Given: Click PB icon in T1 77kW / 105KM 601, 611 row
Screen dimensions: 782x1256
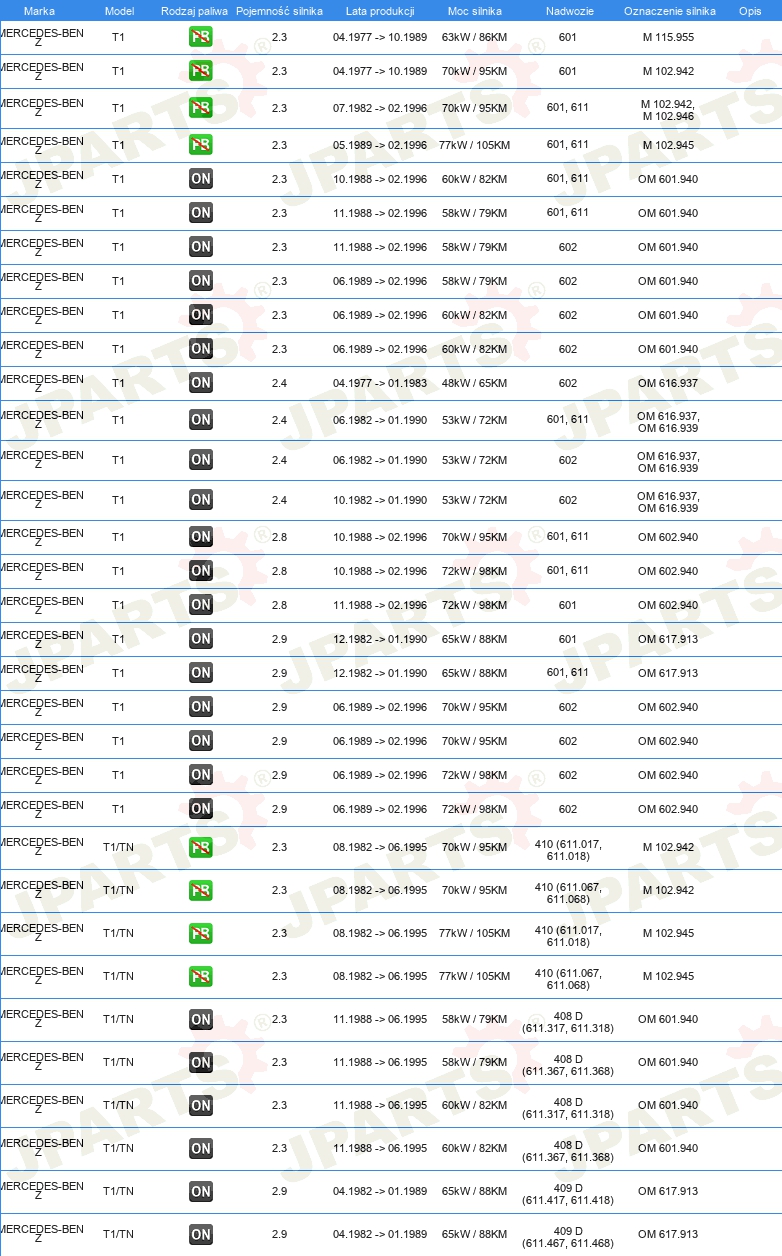Looking at the screenshot, I should coord(200,145).
